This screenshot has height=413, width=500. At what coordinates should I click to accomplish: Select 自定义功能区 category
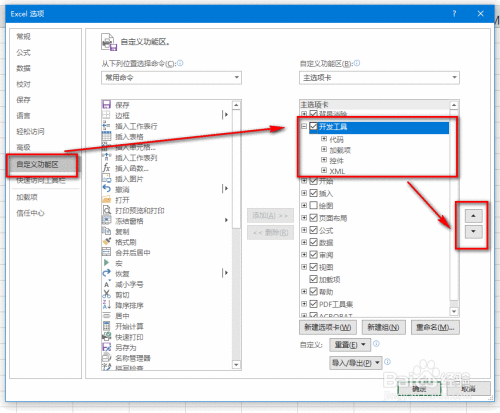[x=42, y=164]
